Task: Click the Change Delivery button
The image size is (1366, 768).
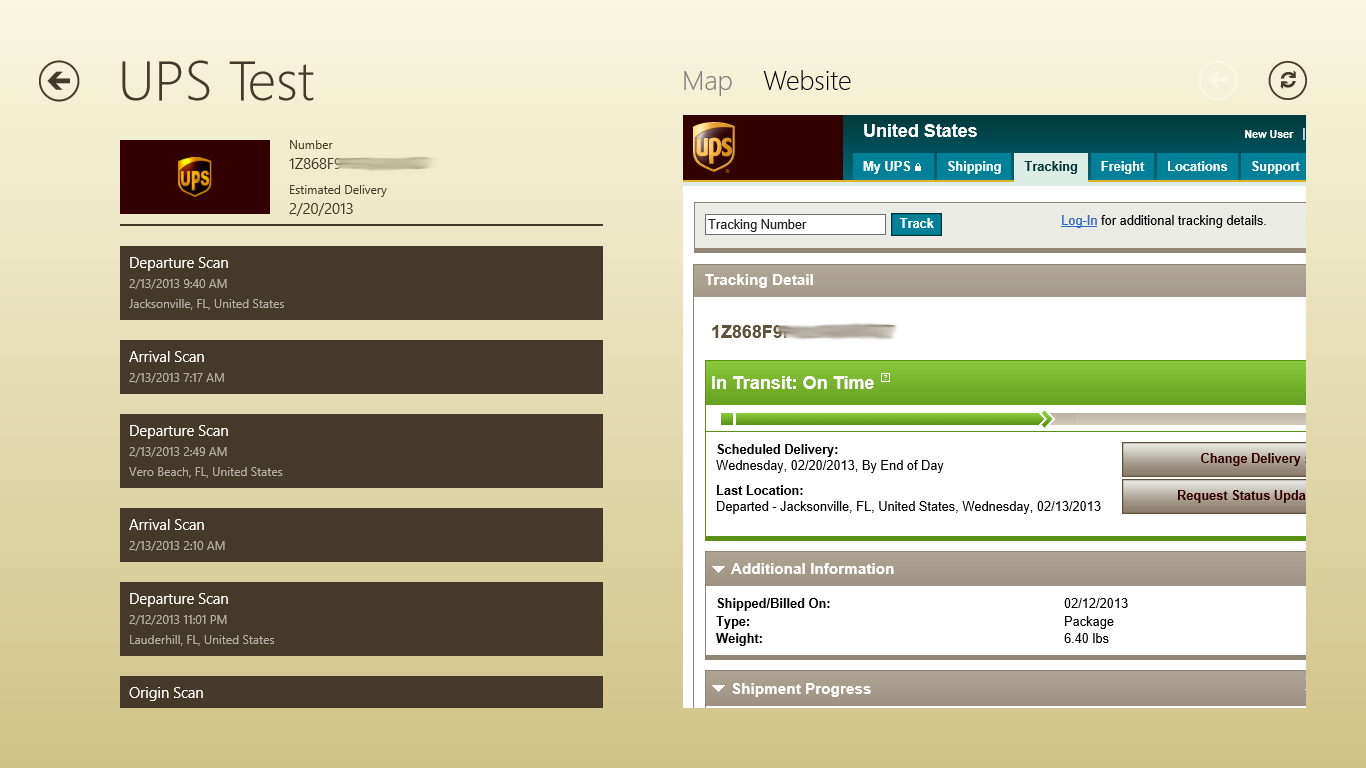Action: click(x=1214, y=459)
